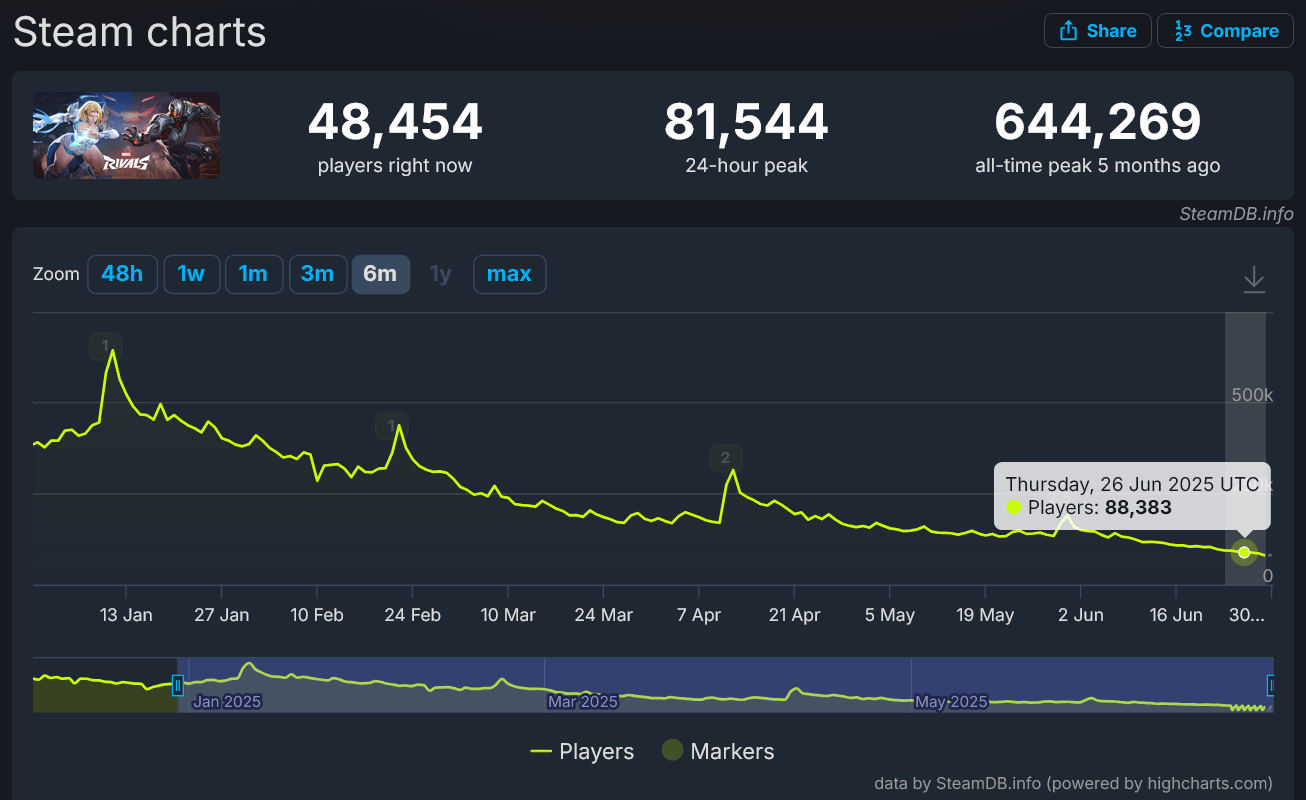Toggle the Players series in legend
This screenshot has width=1306, height=800.
[582, 751]
